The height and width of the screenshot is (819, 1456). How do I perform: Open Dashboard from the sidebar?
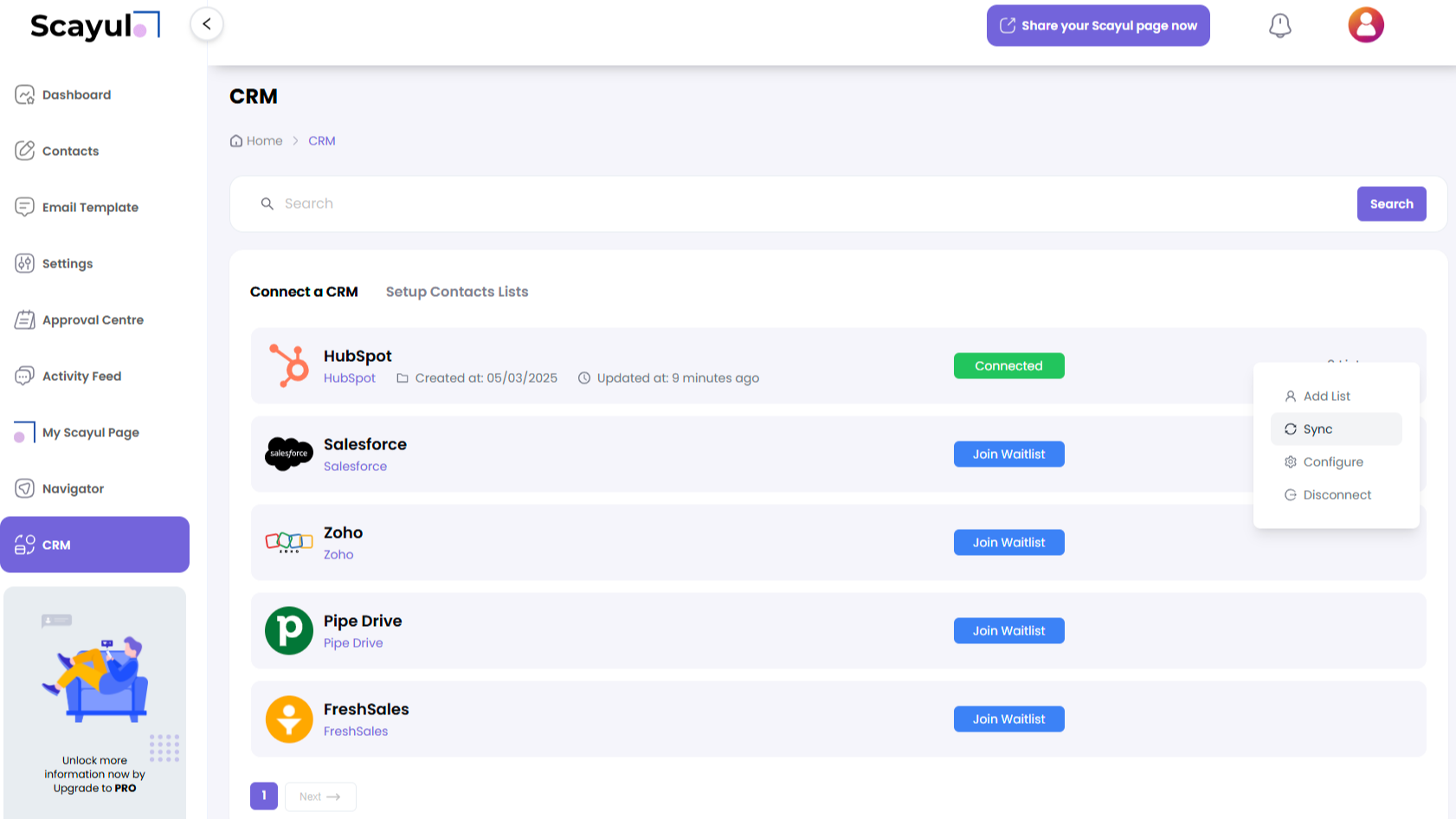[x=76, y=95]
